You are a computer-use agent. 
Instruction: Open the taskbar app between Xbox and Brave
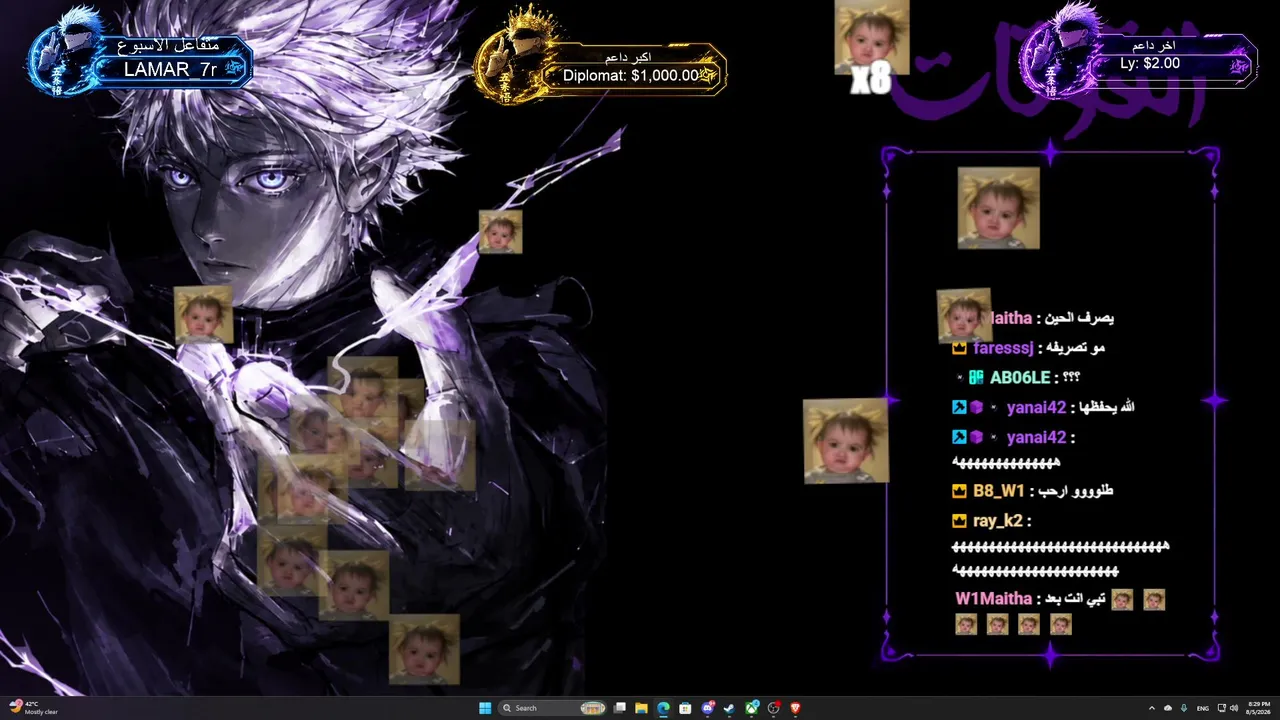coord(774,708)
